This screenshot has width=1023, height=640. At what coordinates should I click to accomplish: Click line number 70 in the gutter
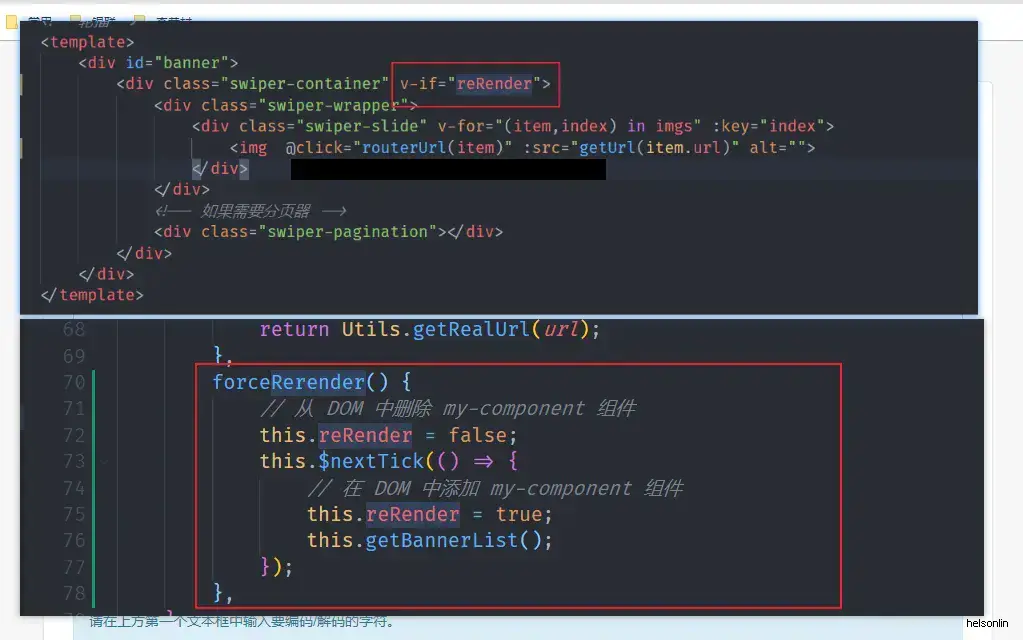click(74, 382)
